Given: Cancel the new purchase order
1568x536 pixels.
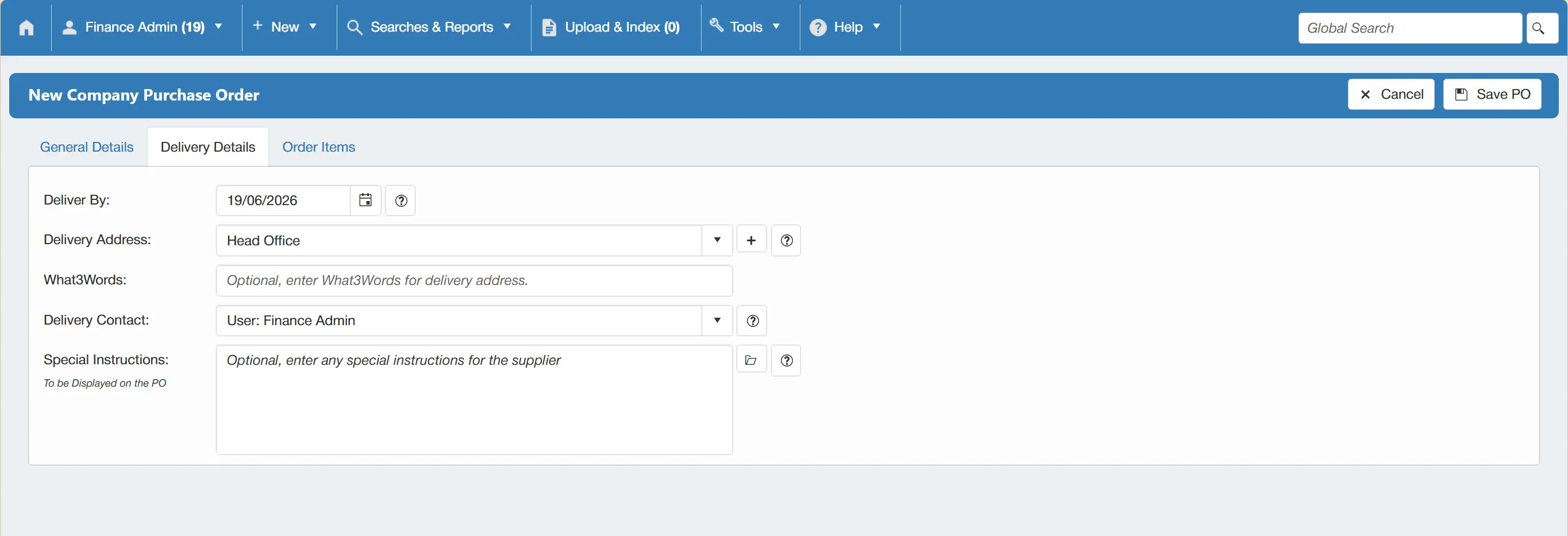Looking at the screenshot, I should tap(1391, 94).
